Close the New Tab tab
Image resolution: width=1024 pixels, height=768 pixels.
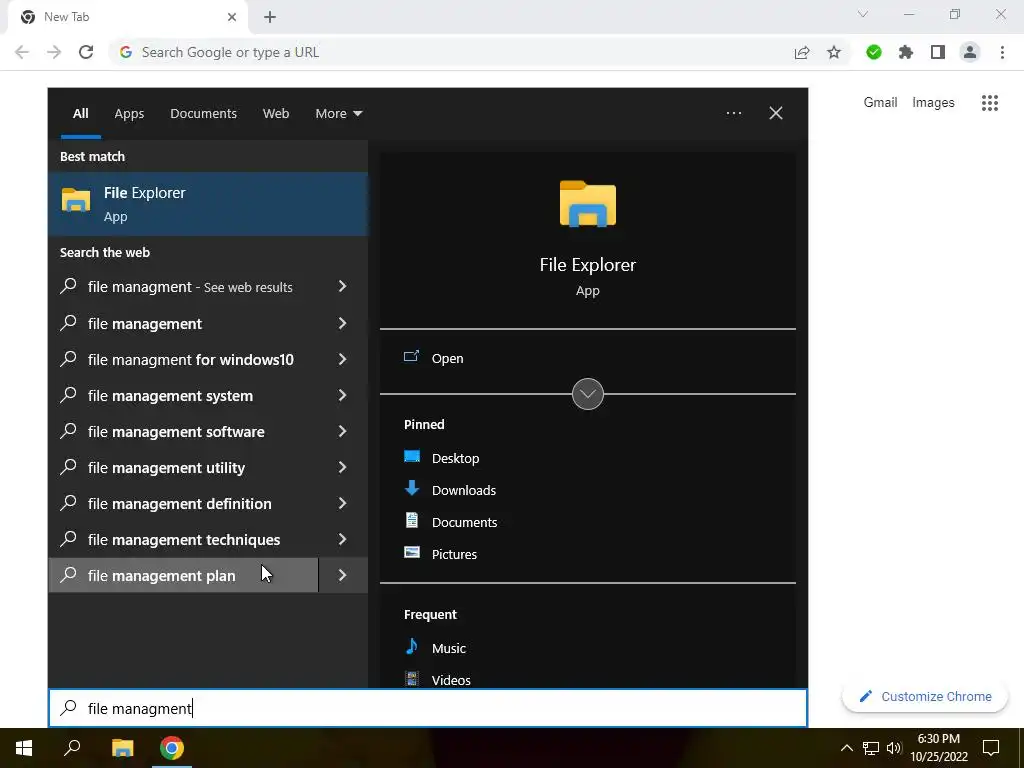232,17
